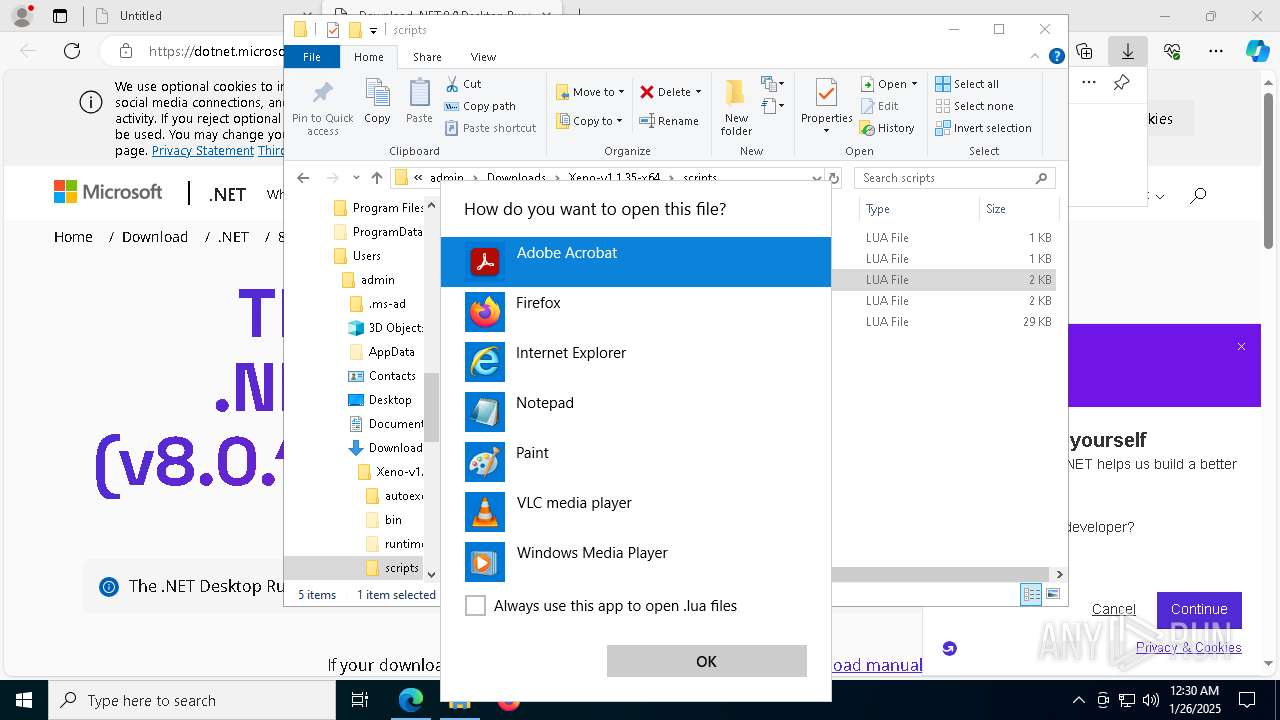Pick Internet Explorer in the open-with list
Screen dimensions: 1280x720
tap(635, 362)
